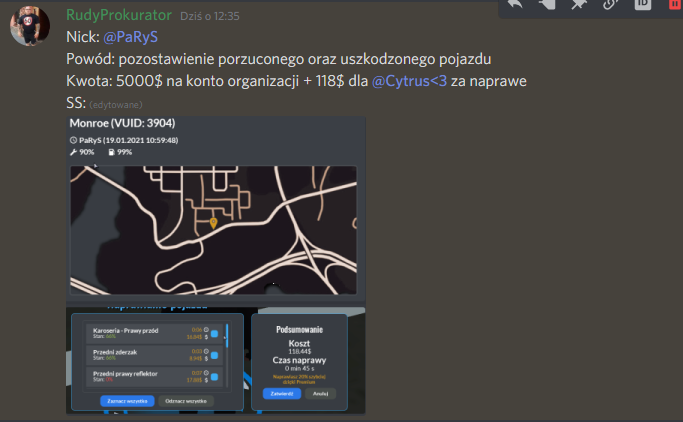Click the Monroe (VUID: 3904) title text

122,123
